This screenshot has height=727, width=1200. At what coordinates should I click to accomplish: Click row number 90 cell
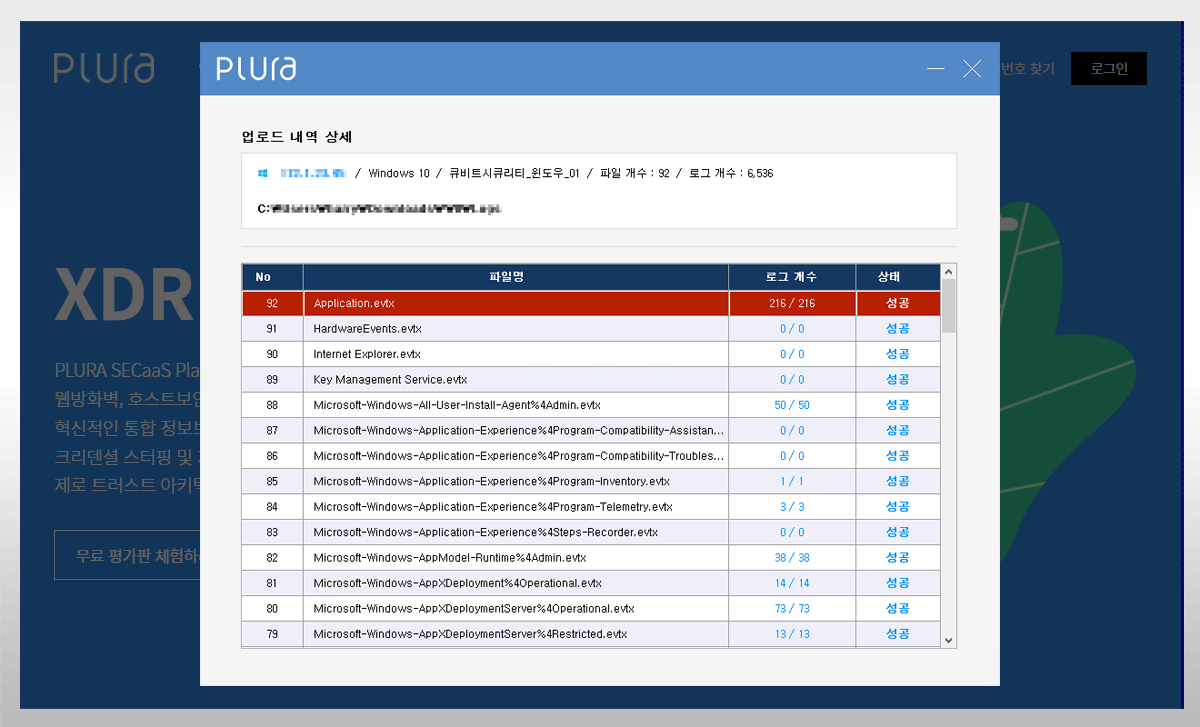[x=272, y=354]
